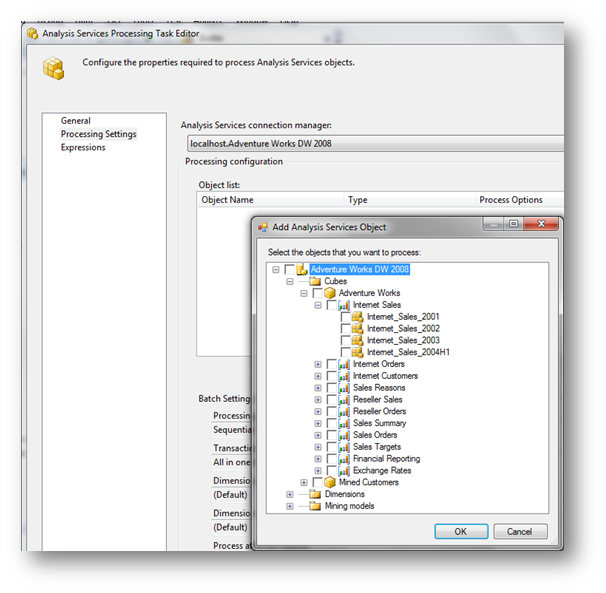The image size is (606, 593).
Task: Click the Reseller Sales measure group icon
Action: tap(344, 400)
